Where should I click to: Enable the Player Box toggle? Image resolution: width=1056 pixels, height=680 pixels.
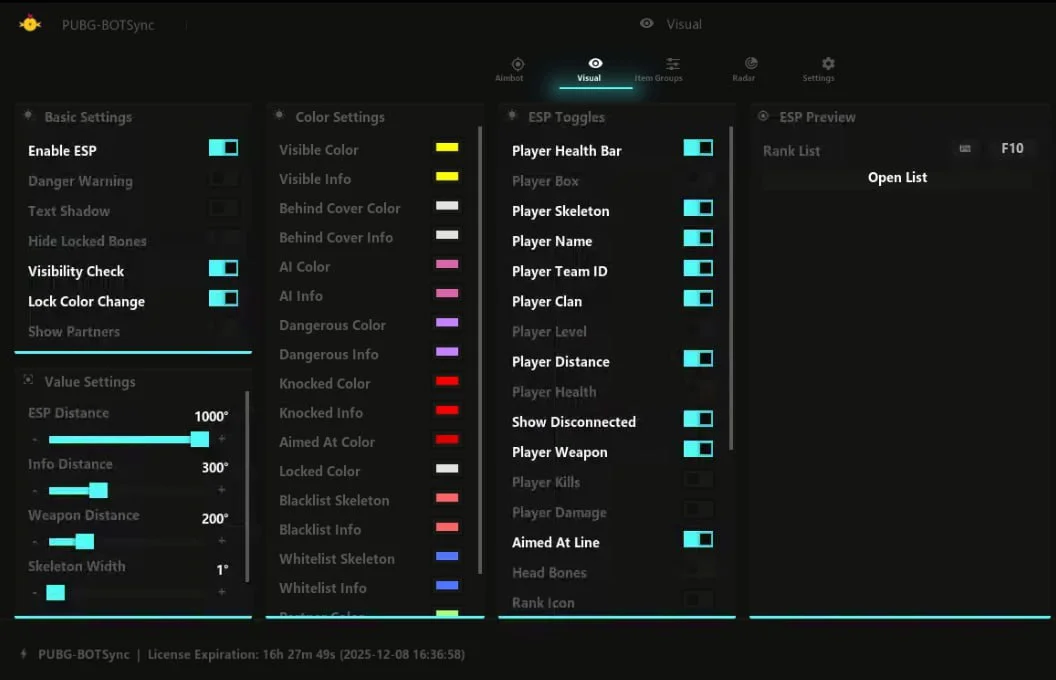698,179
